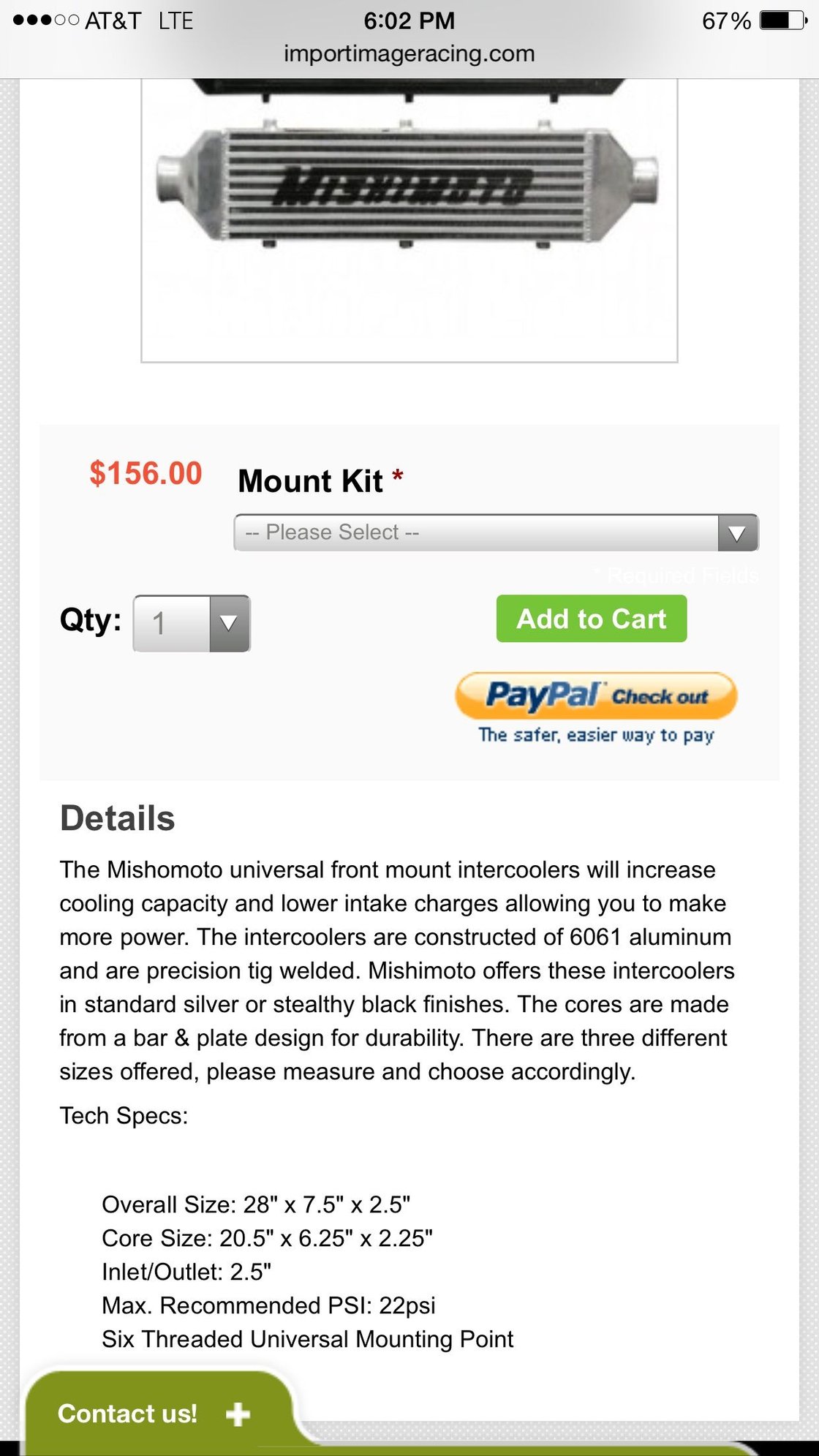The height and width of the screenshot is (1456, 819).
Task: Click the $156.00 price
Action: point(146,473)
